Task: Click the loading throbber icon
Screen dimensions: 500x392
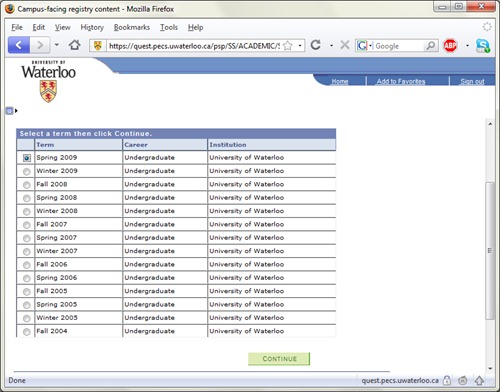Action: click(x=487, y=27)
